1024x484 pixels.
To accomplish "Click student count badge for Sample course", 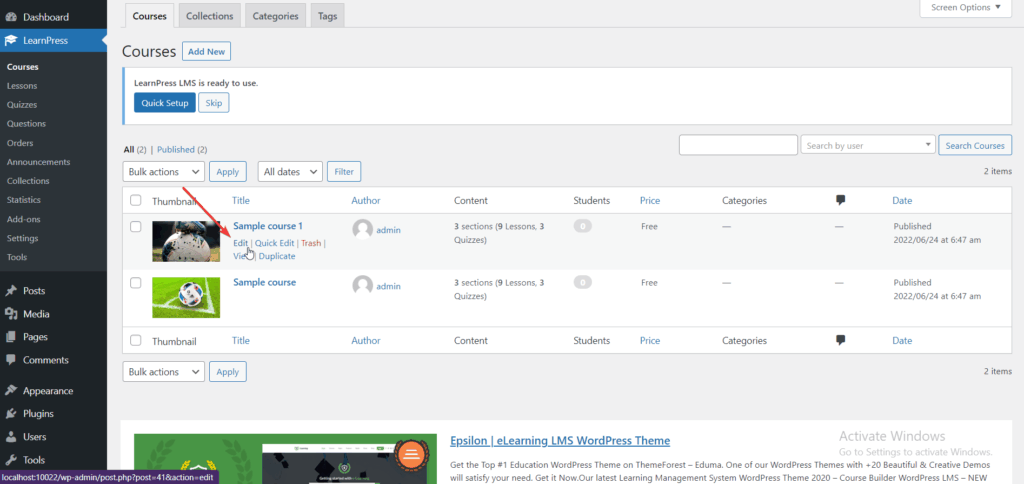I will point(583,283).
